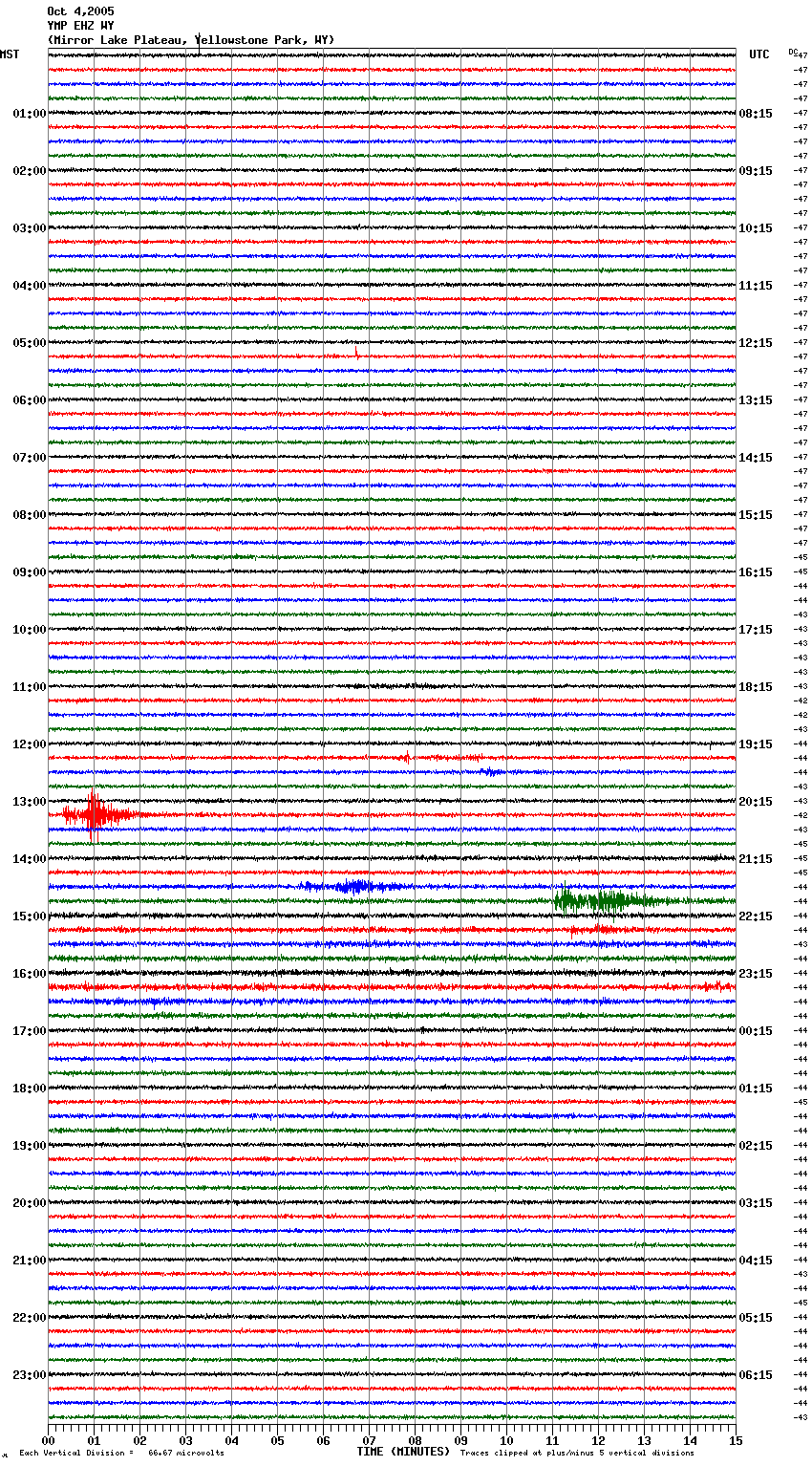Select the '08:15' UTC time label
The height and width of the screenshot is (1466, 812).
point(756,114)
